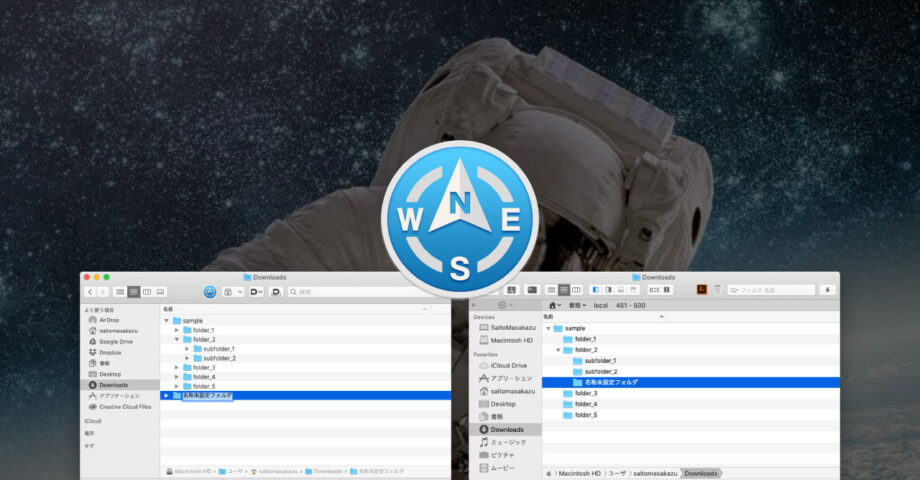Click the highlighted Downloads path bar segment
The image size is (920, 480).
pyautogui.click(x=700, y=473)
